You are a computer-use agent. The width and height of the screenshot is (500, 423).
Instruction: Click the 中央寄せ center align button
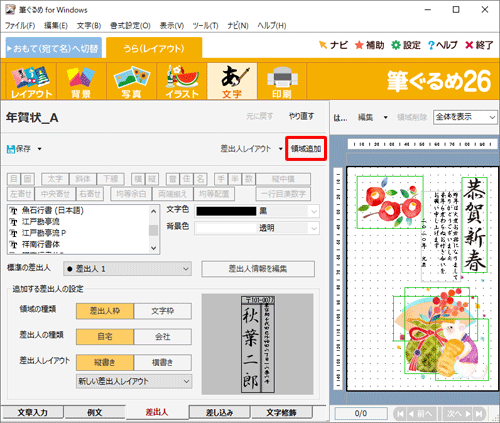click(56, 194)
